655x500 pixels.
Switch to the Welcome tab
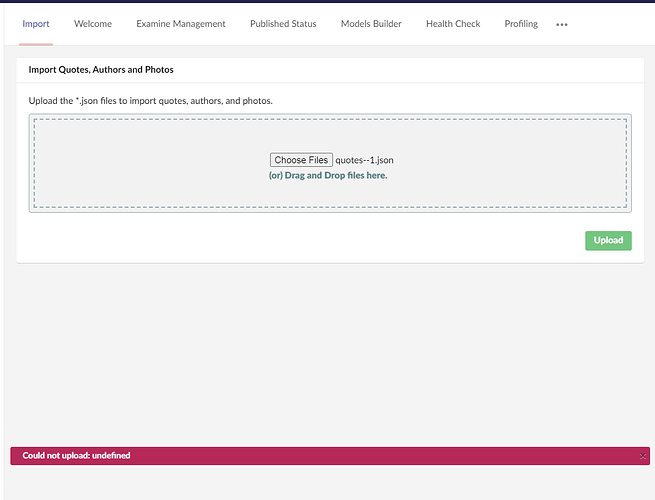[x=93, y=24]
